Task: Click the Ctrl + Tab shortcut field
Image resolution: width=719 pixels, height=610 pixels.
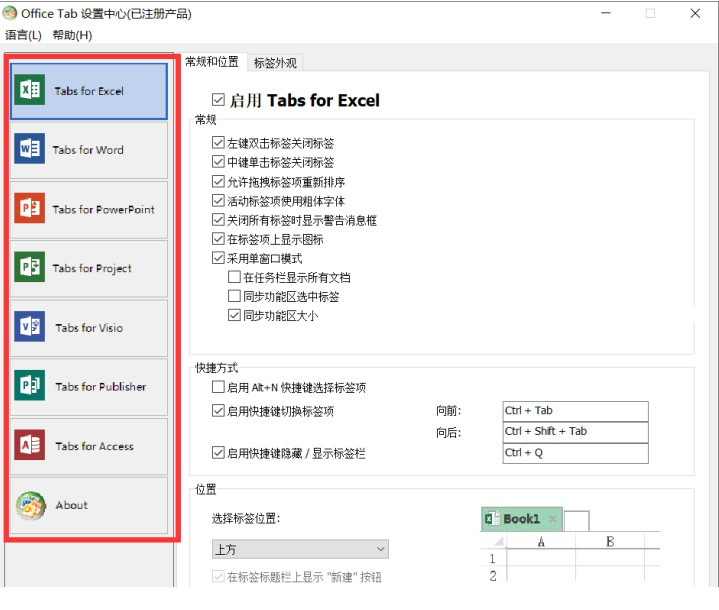Action: [575, 411]
